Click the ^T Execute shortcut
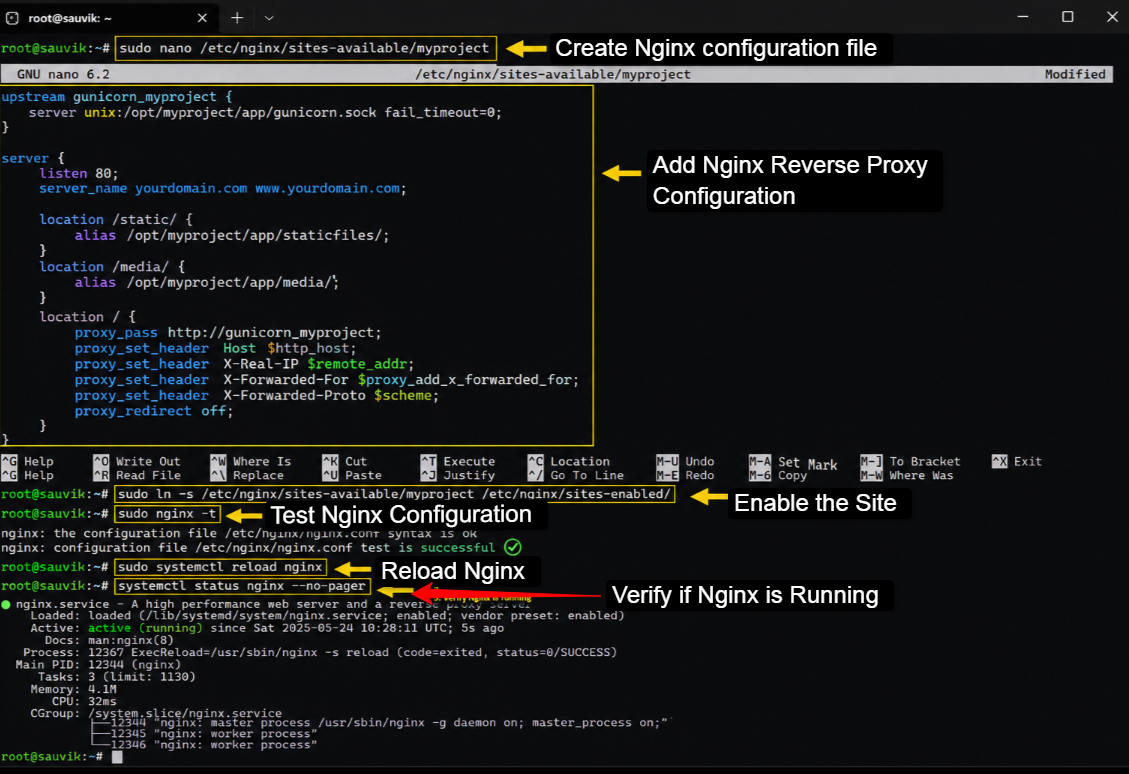 pyautogui.click(x=458, y=462)
